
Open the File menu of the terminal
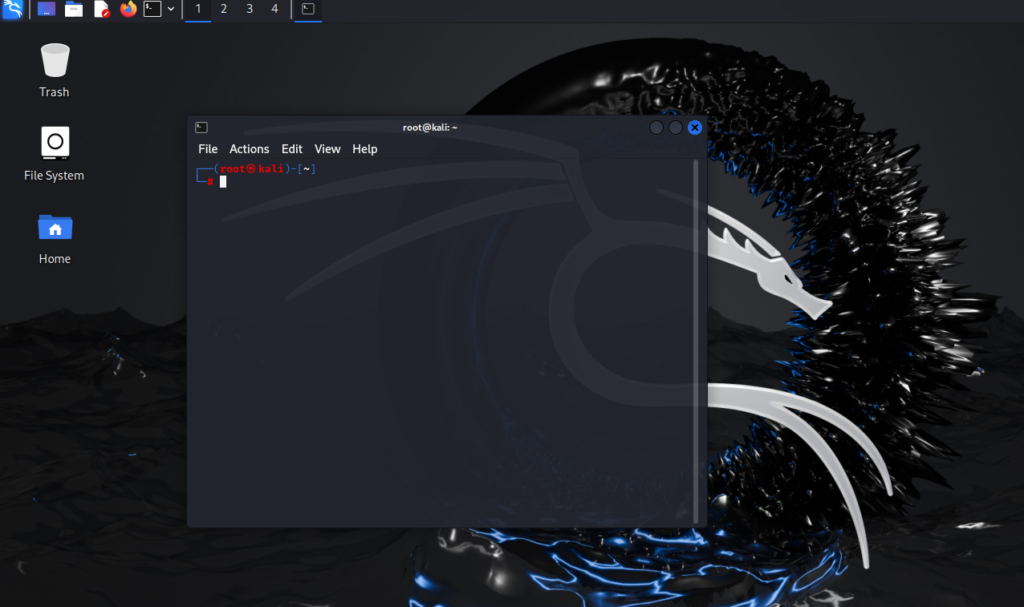point(207,148)
